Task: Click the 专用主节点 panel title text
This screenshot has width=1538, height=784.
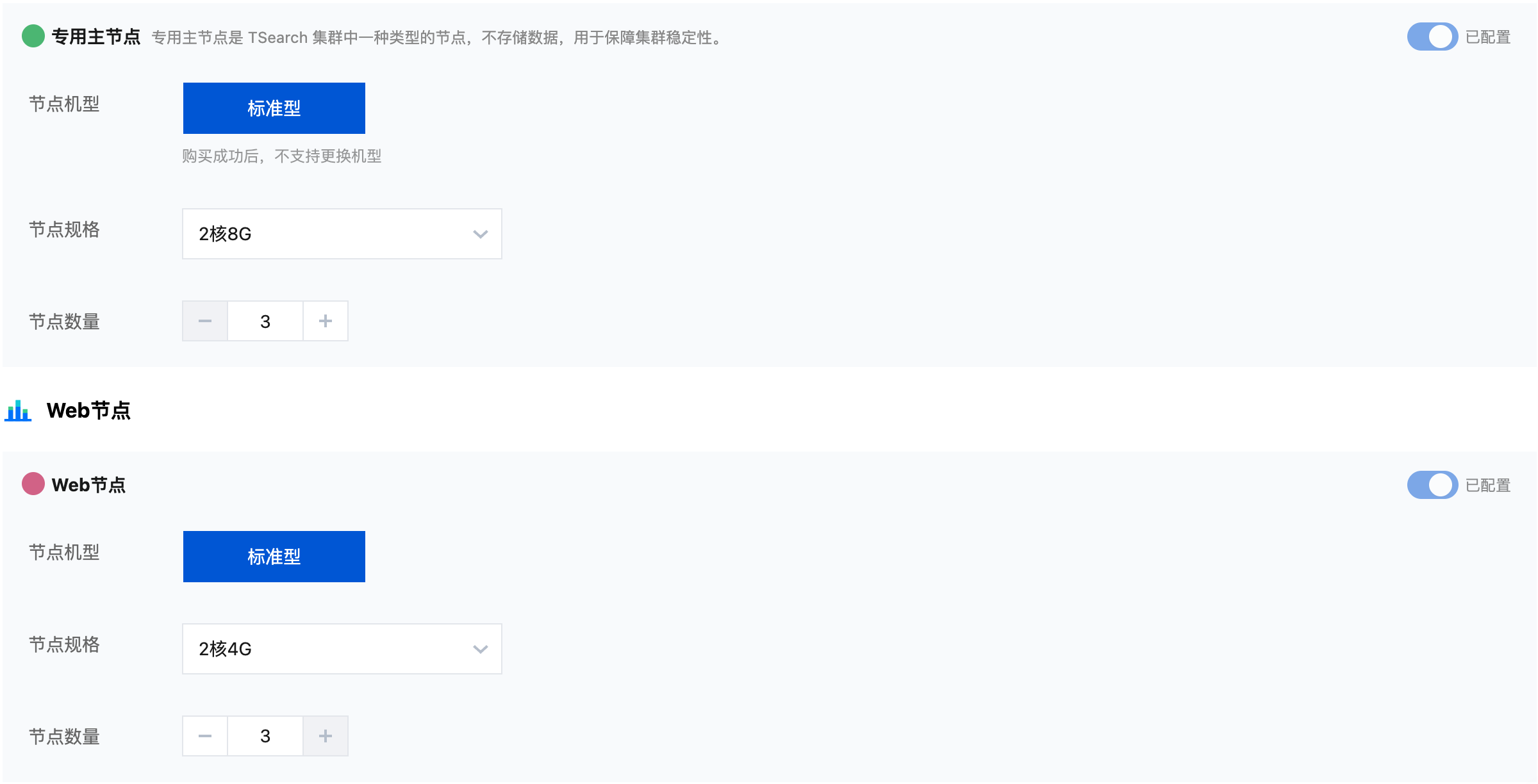Action: pyautogui.click(x=96, y=37)
